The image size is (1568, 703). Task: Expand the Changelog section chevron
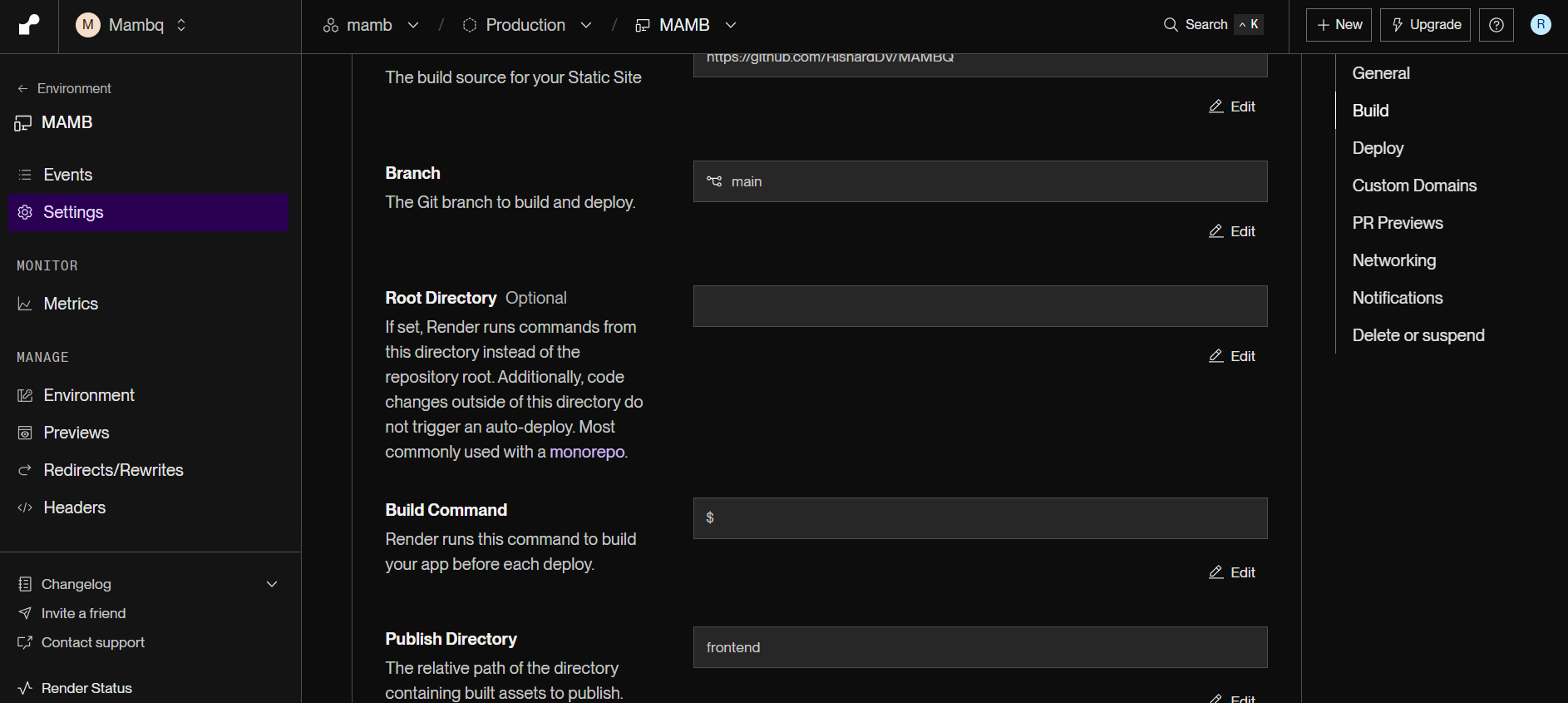pyautogui.click(x=272, y=584)
